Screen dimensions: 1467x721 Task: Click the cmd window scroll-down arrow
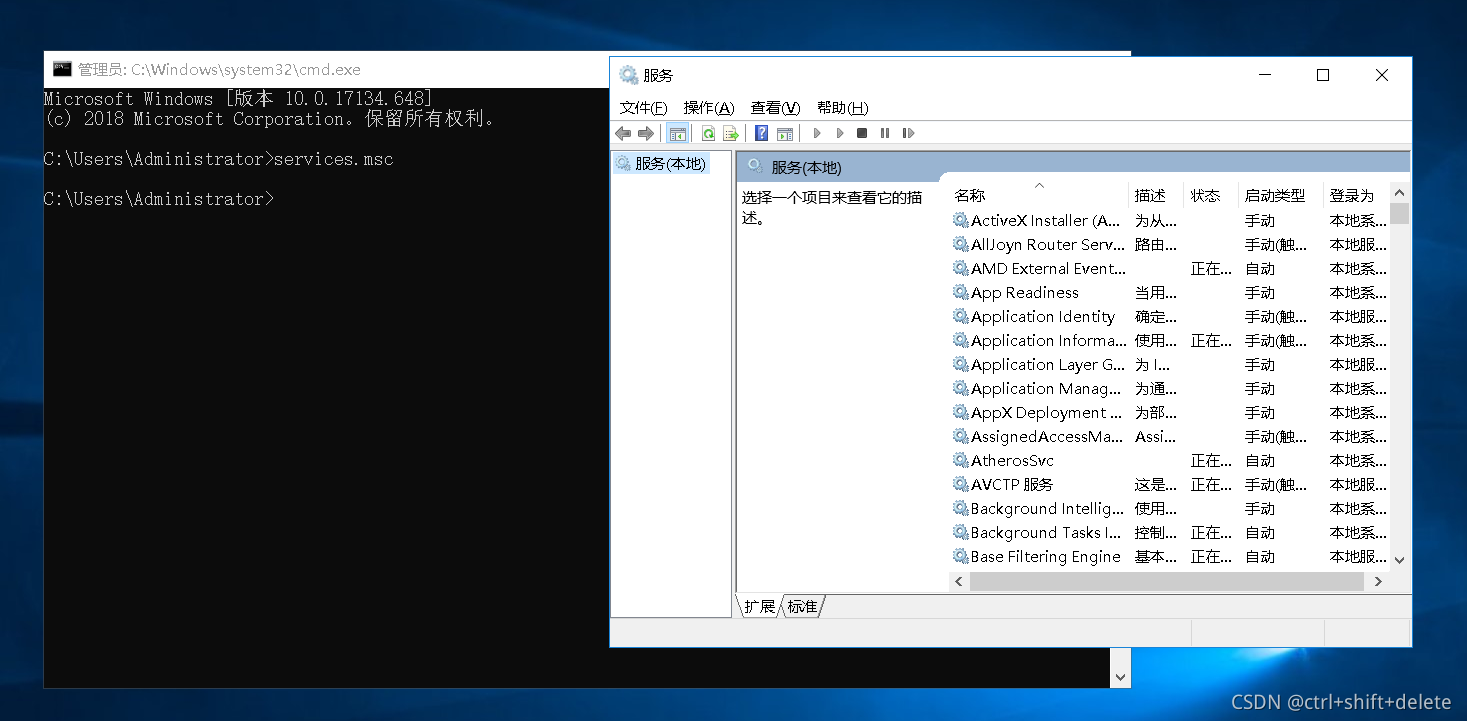(x=1121, y=677)
